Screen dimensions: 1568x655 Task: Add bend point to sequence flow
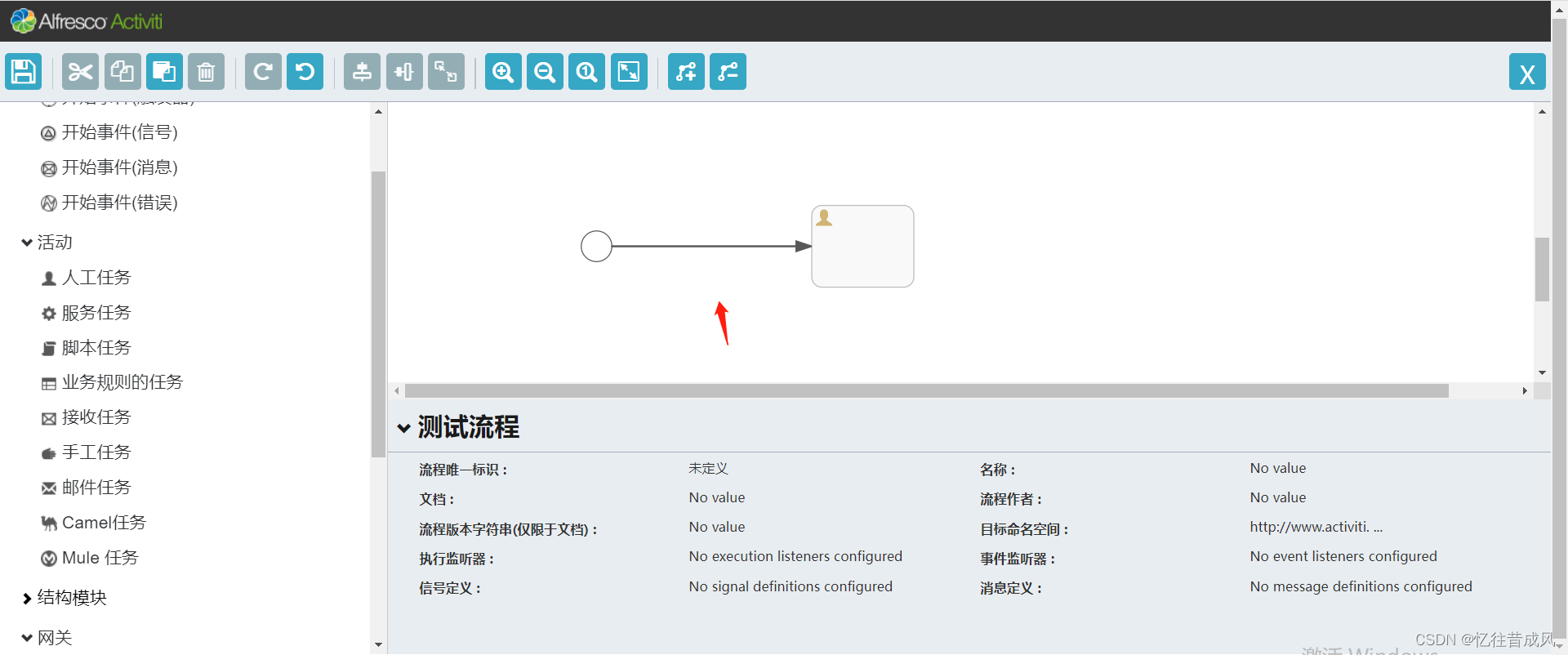[686, 72]
